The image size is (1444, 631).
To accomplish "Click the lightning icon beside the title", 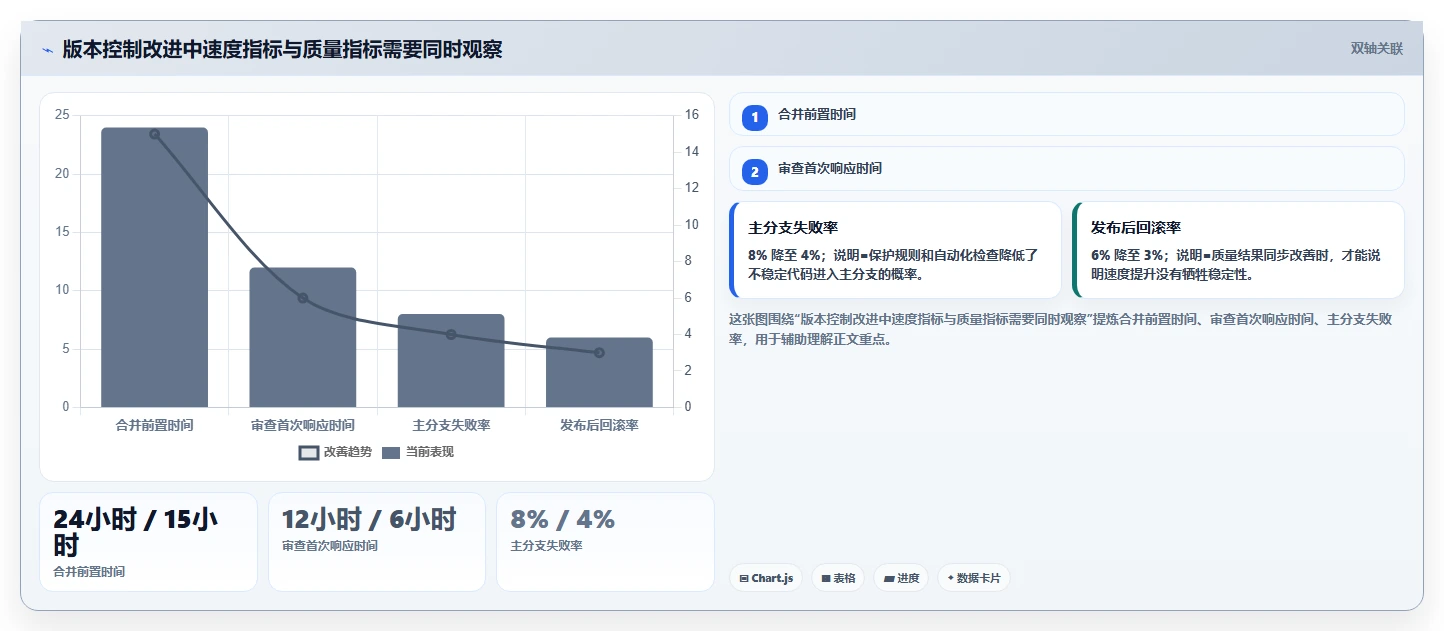I will coord(47,50).
